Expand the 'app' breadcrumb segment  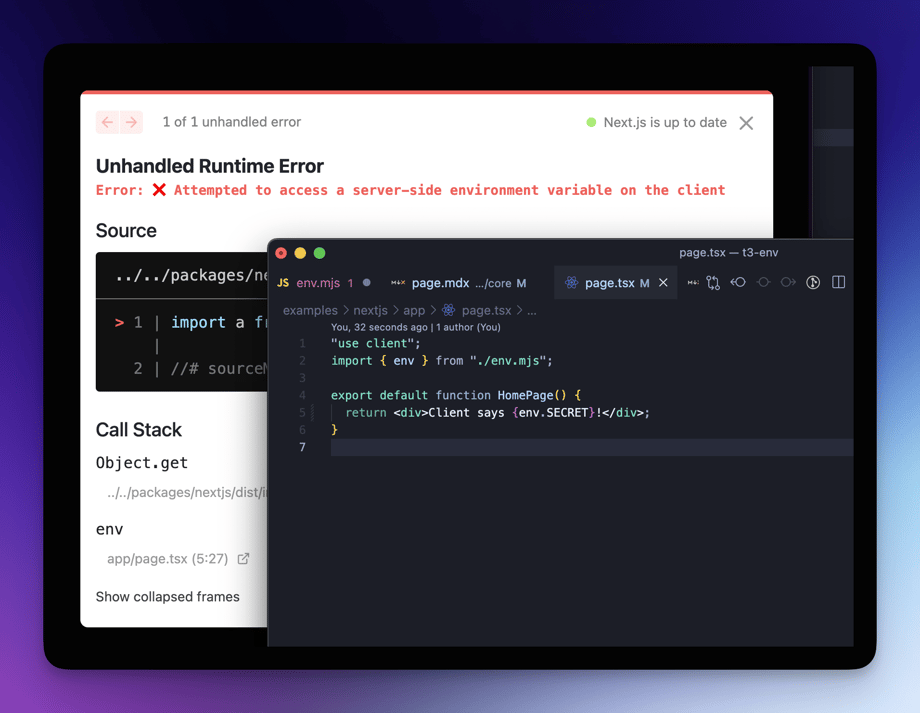[414, 311]
